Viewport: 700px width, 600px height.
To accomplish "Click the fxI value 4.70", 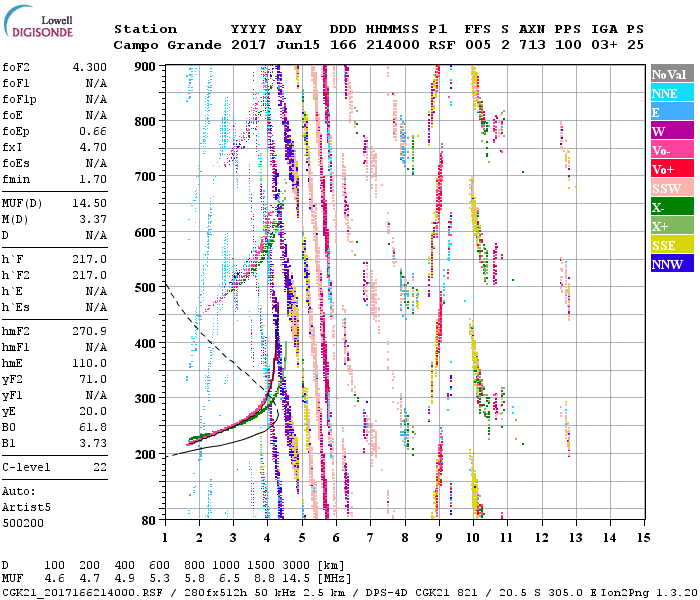I will [x=93, y=147].
